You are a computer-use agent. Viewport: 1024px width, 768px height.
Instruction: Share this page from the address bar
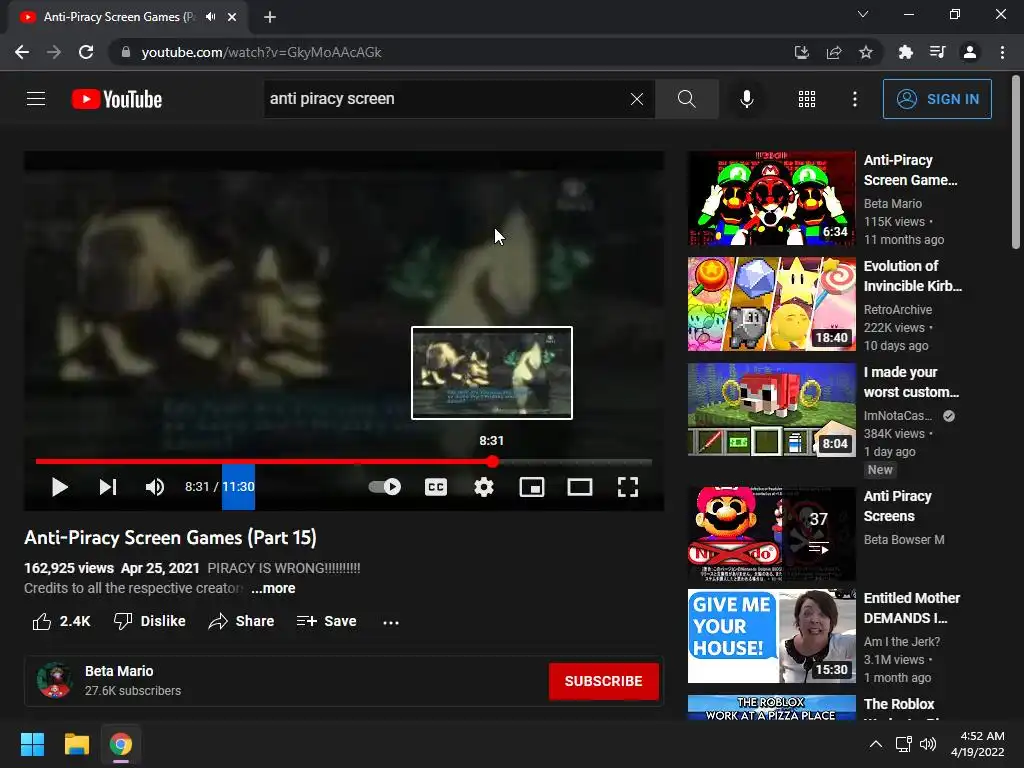[834, 52]
